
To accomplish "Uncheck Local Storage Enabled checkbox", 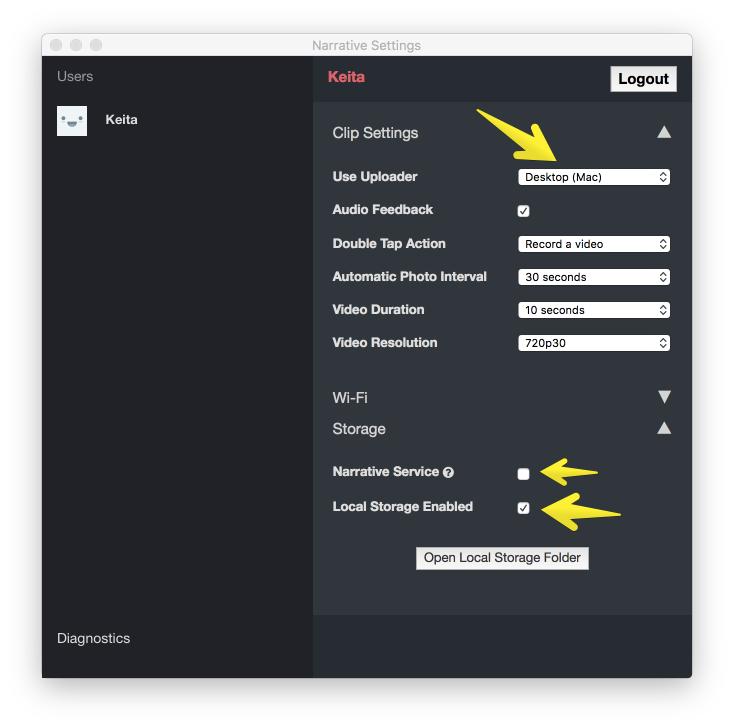I will (x=523, y=508).
